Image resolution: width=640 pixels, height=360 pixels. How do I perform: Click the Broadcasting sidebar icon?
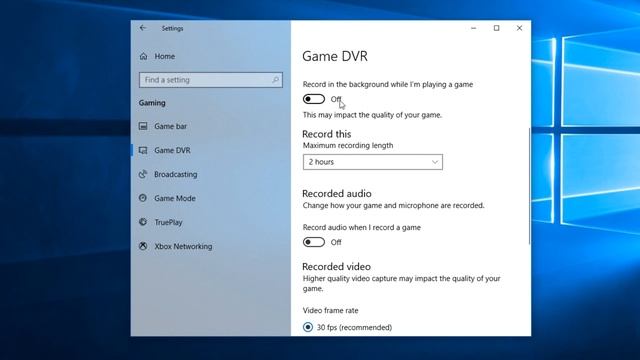[x=143, y=174]
